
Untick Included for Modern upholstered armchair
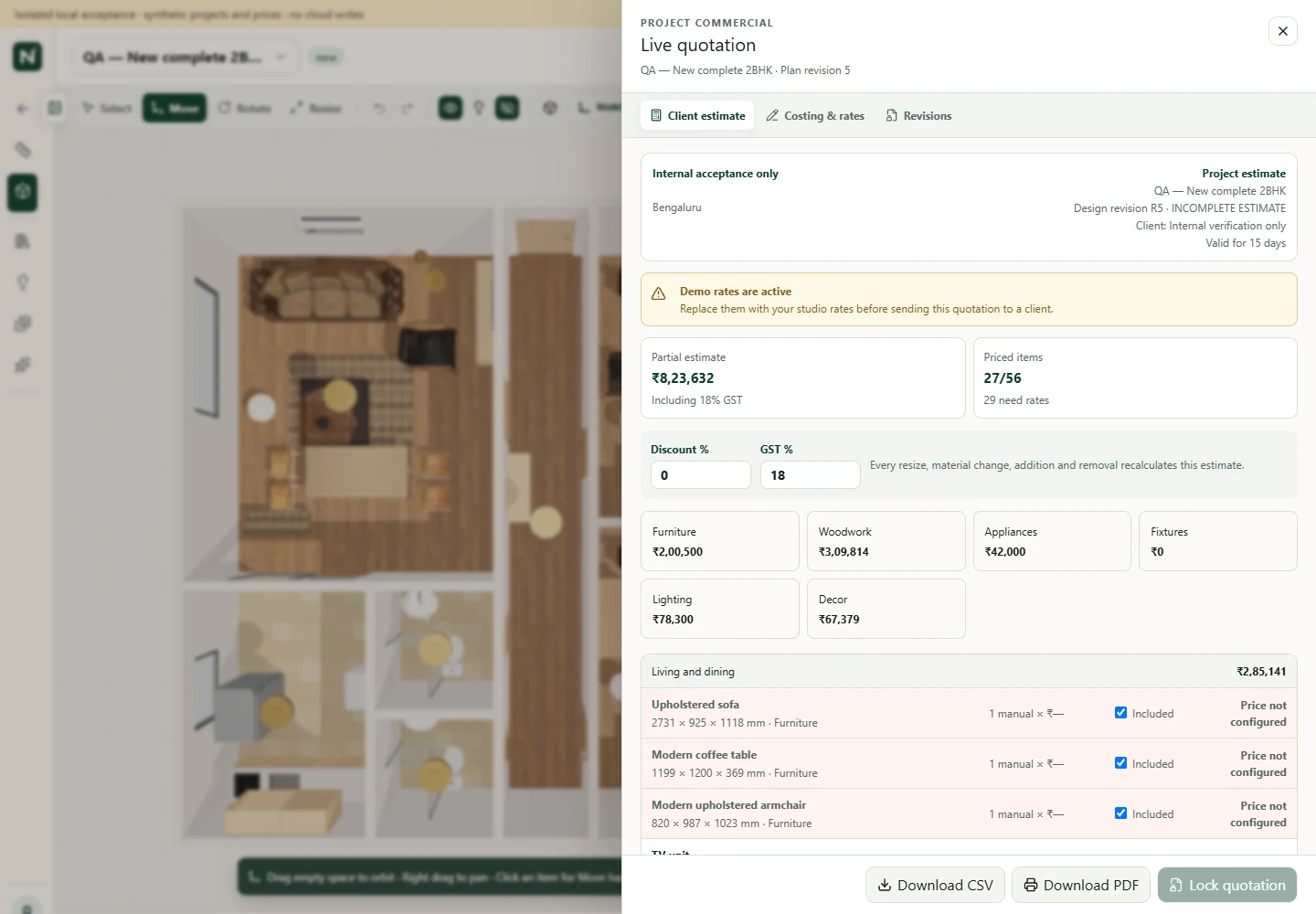[1120, 813]
